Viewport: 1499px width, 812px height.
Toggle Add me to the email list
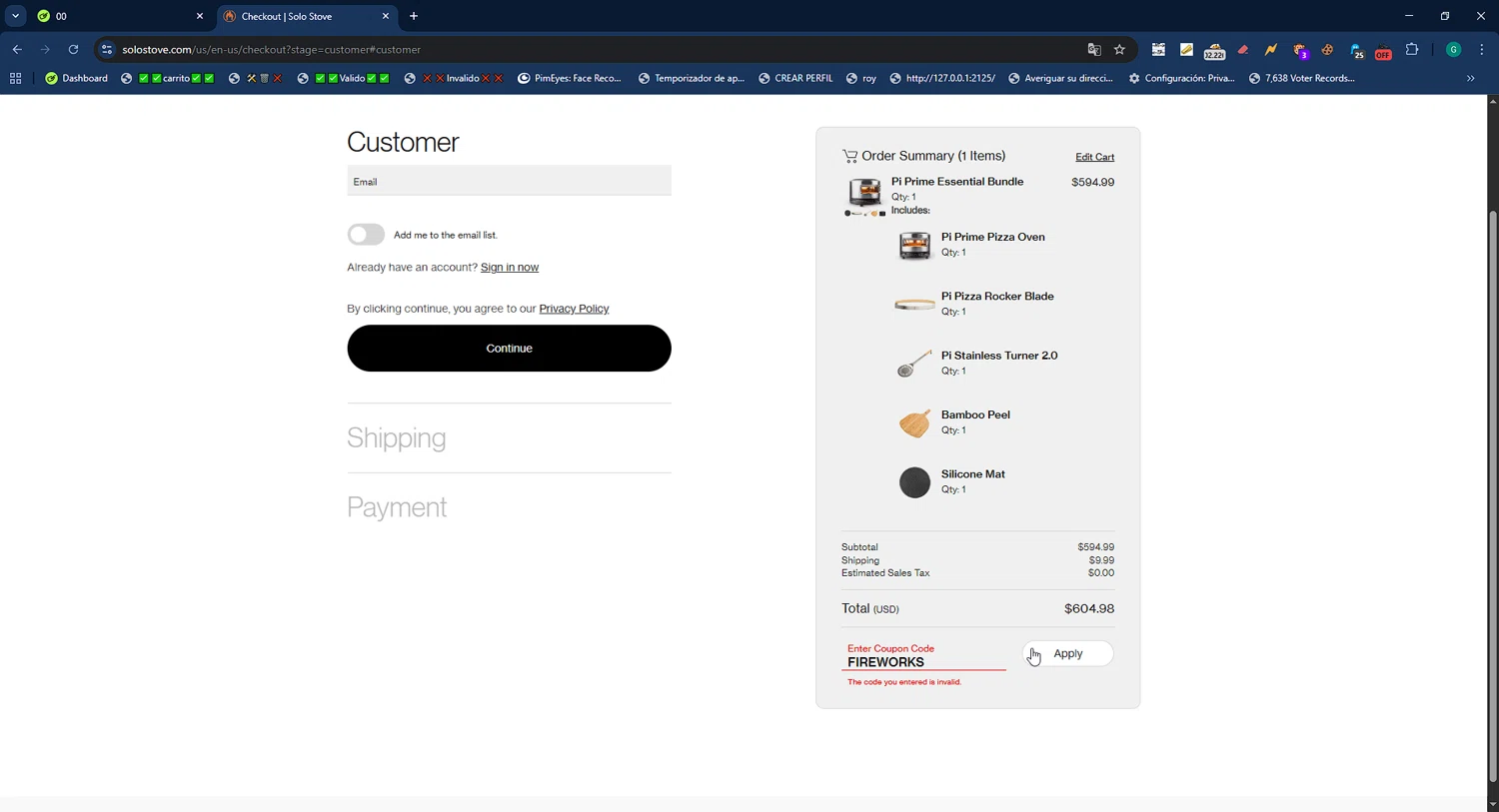[x=366, y=234]
